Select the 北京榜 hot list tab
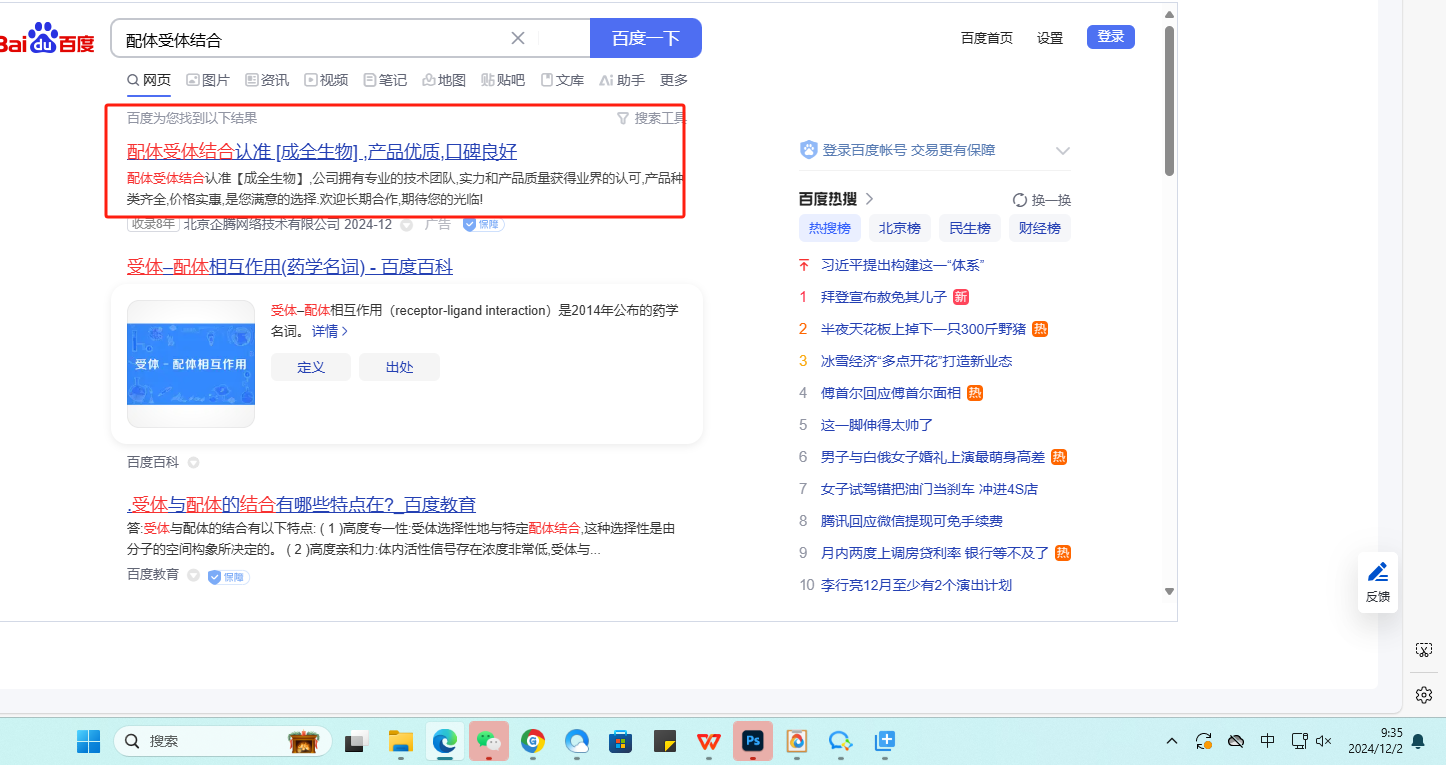Image resolution: width=1446 pixels, height=765 pixels. (899, 228)
